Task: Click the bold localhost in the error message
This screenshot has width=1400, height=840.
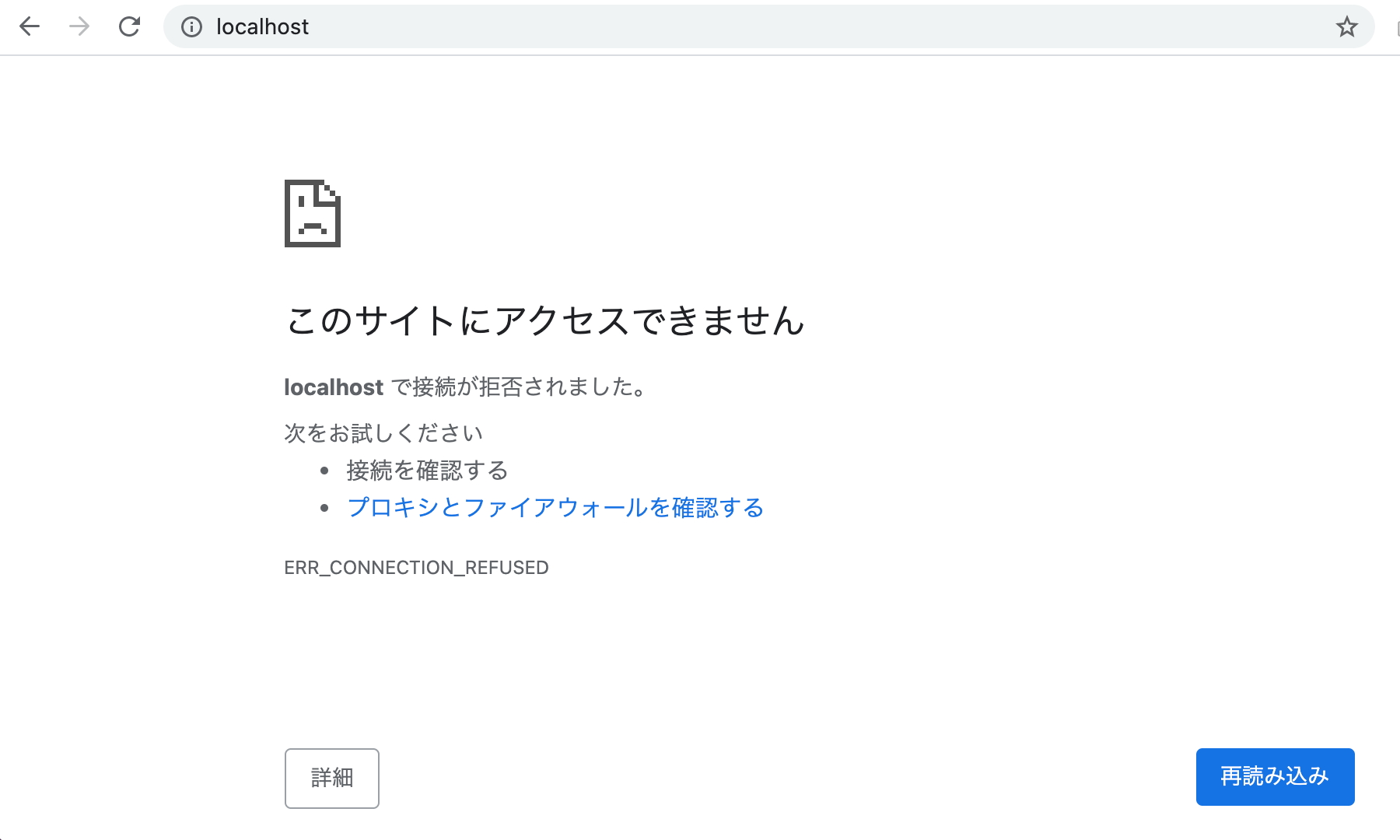Action: [334, 387]
